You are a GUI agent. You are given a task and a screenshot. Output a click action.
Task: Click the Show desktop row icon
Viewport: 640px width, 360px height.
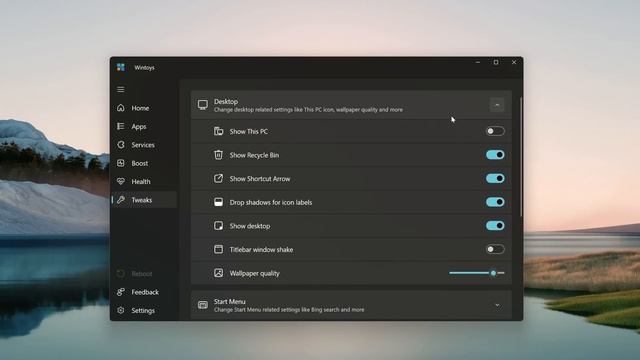pyautogui.click(x=218, y=226)
